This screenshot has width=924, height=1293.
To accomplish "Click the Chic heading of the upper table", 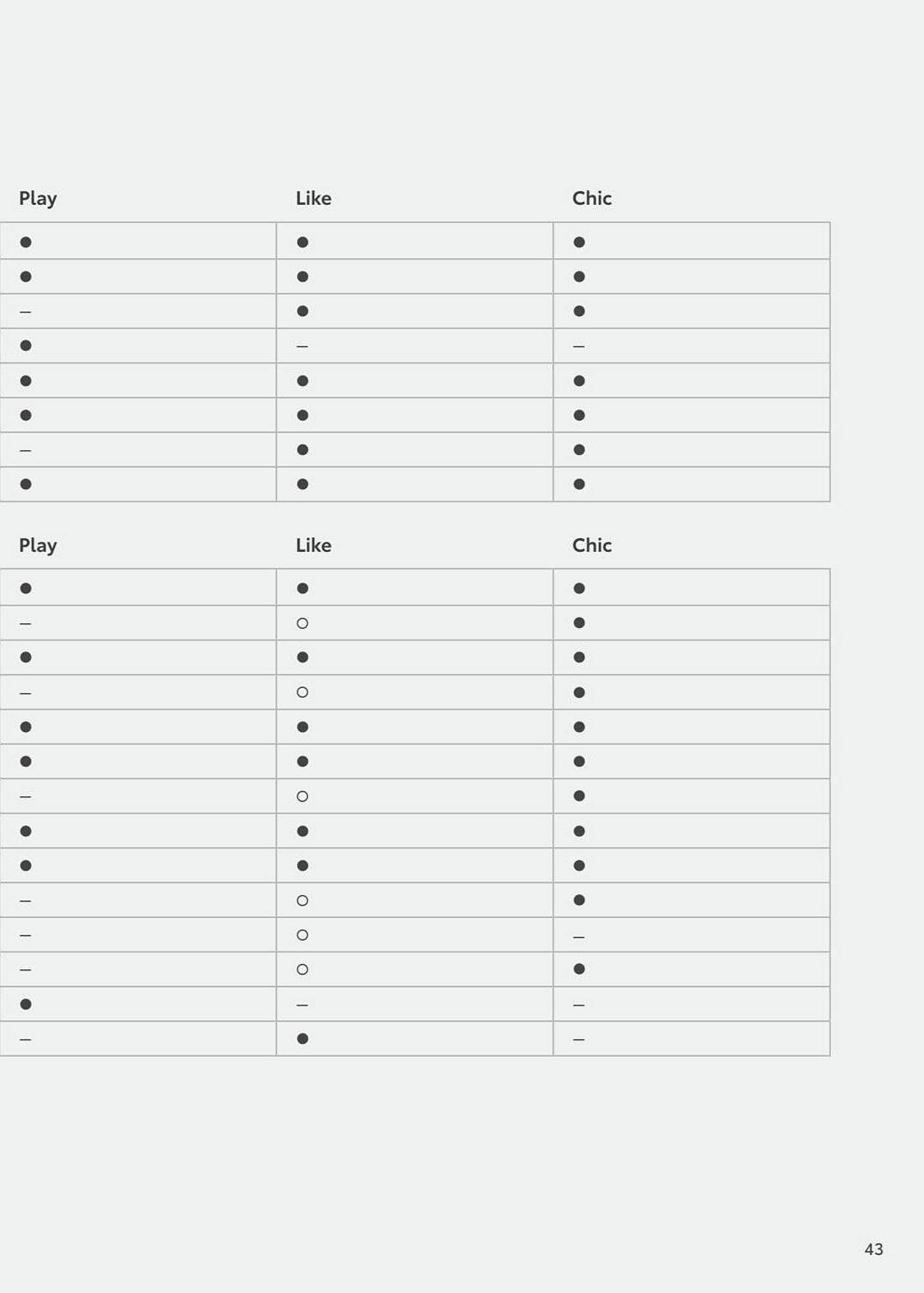I will click(592, 198).
